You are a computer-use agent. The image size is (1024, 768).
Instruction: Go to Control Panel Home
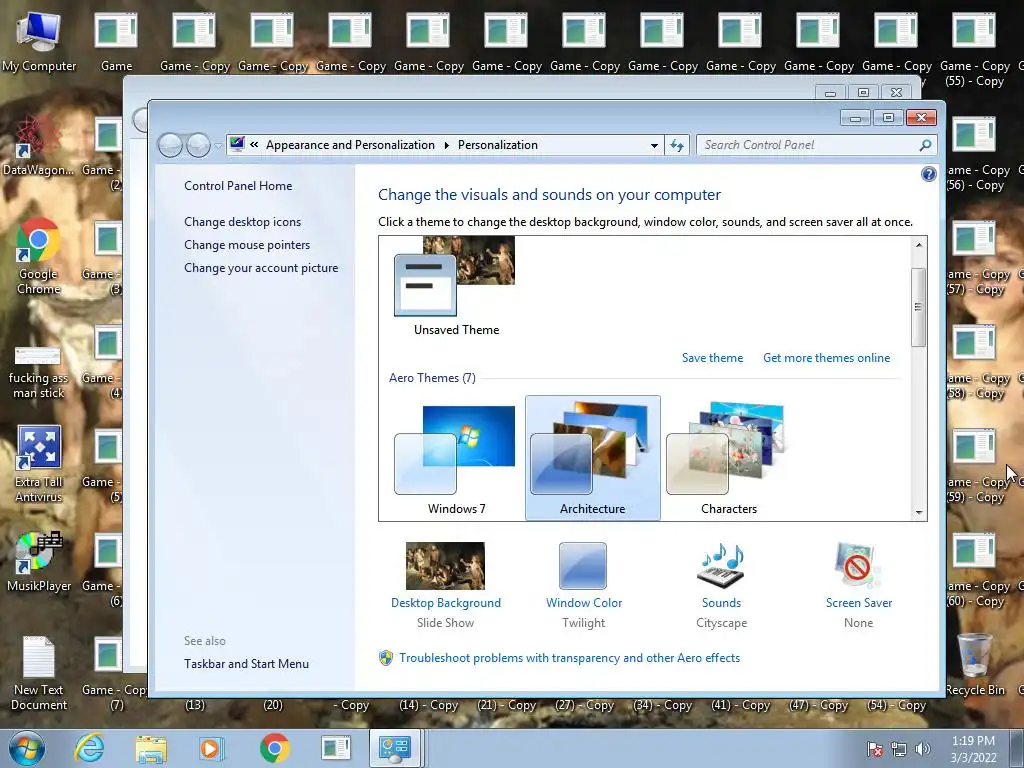point(238,186)
